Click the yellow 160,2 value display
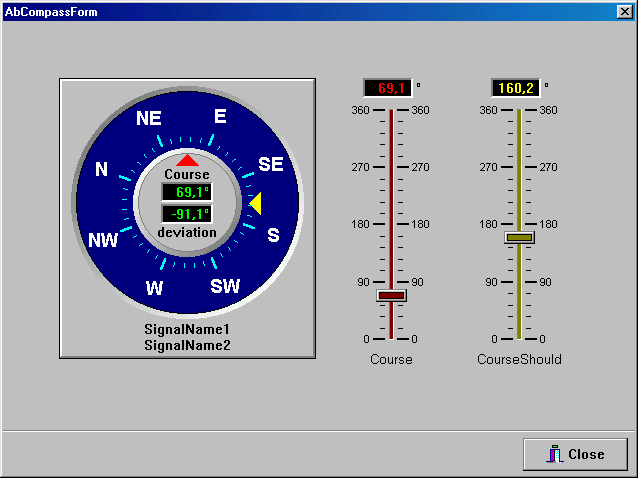The height and width of the screenshot is (478, 638). point(516,88)
